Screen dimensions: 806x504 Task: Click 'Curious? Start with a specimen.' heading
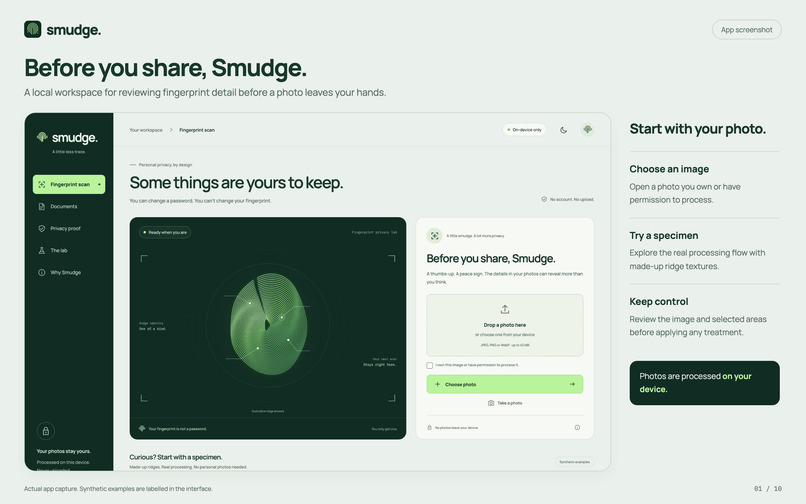(x=176, y=457)
